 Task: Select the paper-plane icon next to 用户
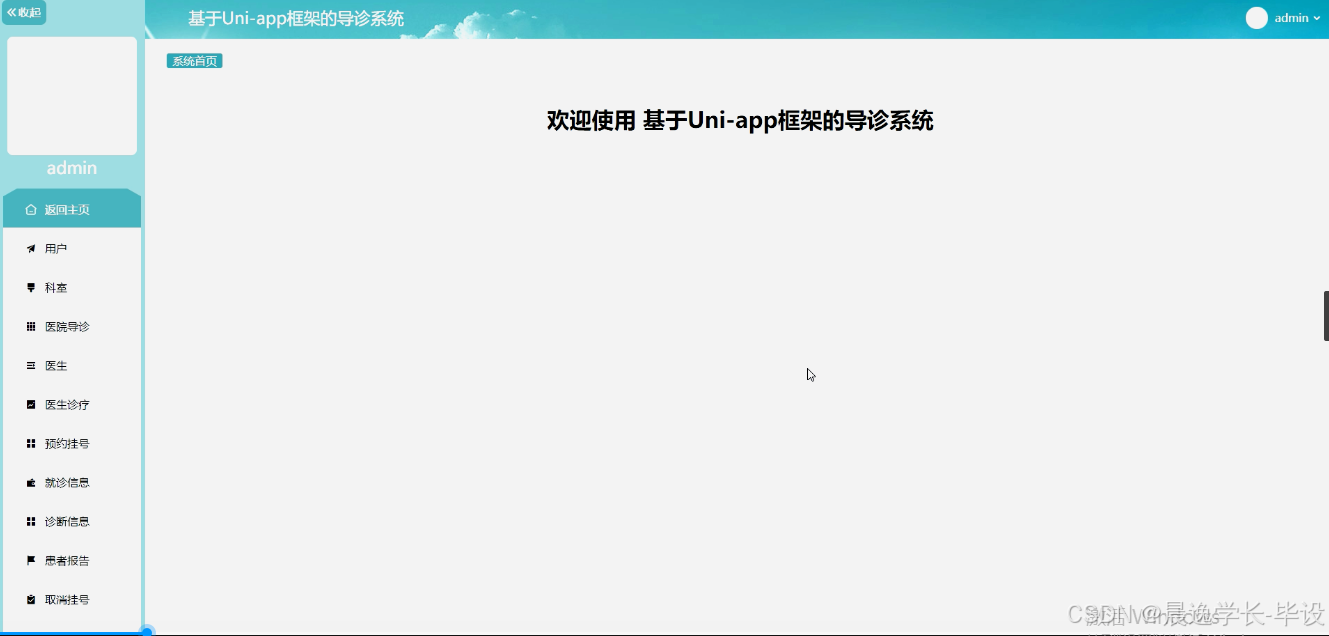tap(30, 247)
